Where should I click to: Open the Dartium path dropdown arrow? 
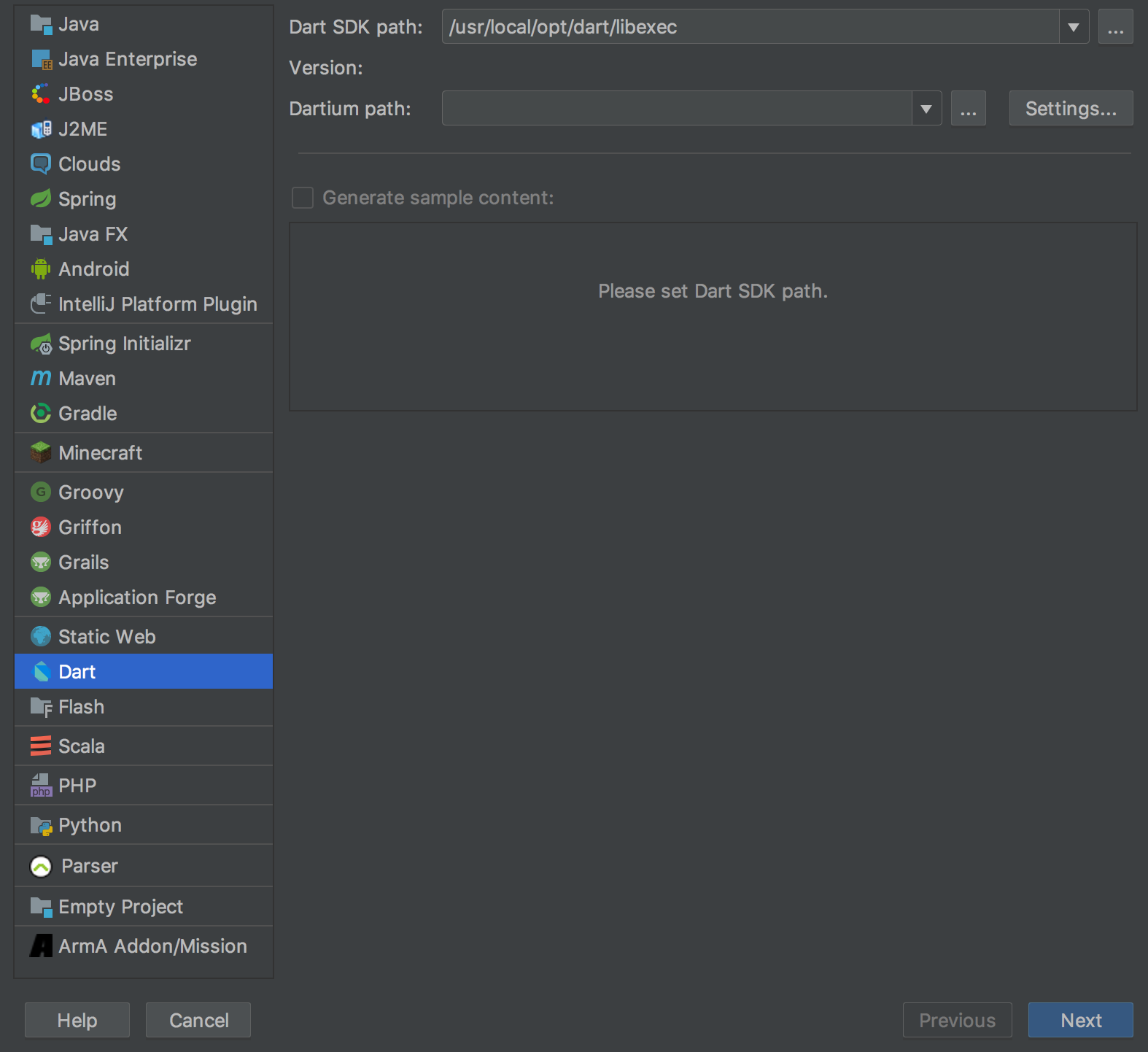click(926, 109)
